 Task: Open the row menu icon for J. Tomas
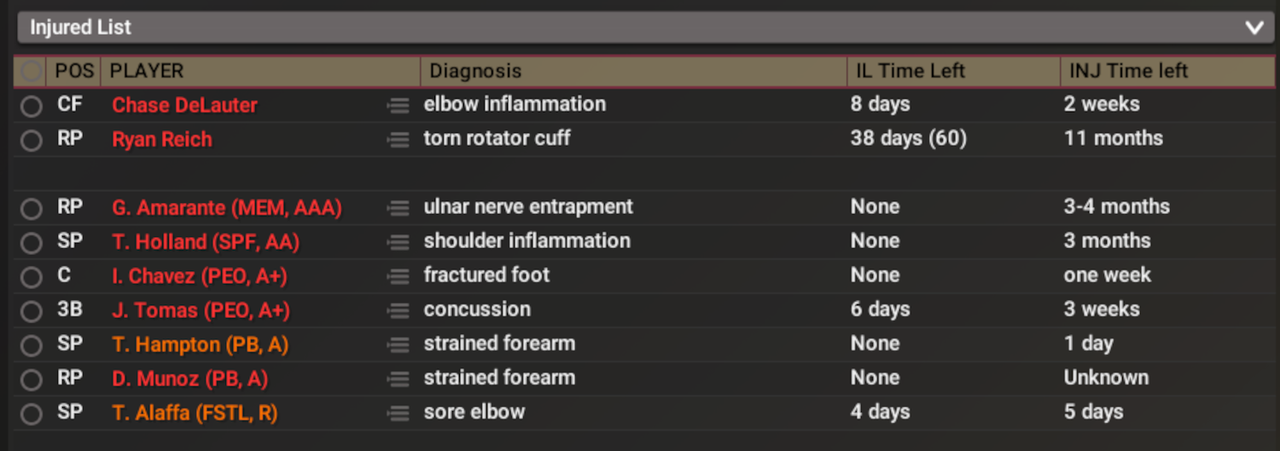pos(398,310)
